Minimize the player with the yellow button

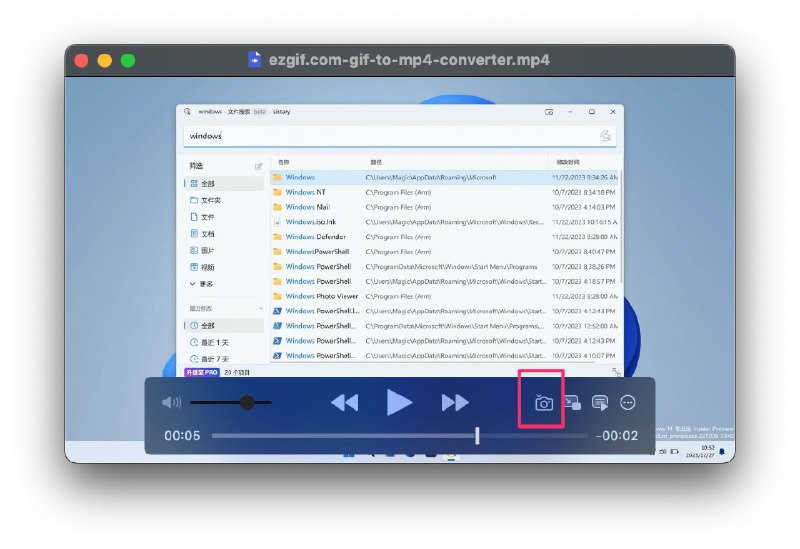[104, 60]
